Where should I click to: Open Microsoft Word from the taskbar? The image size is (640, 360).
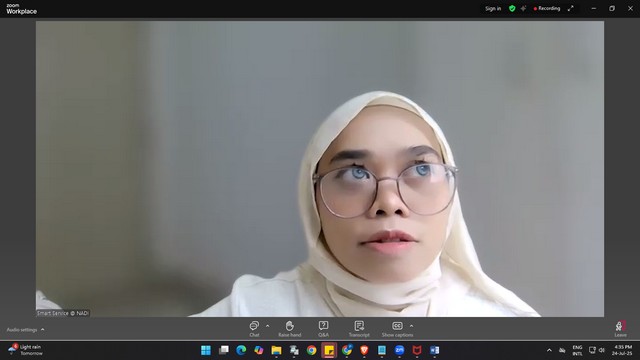point(434,350)
